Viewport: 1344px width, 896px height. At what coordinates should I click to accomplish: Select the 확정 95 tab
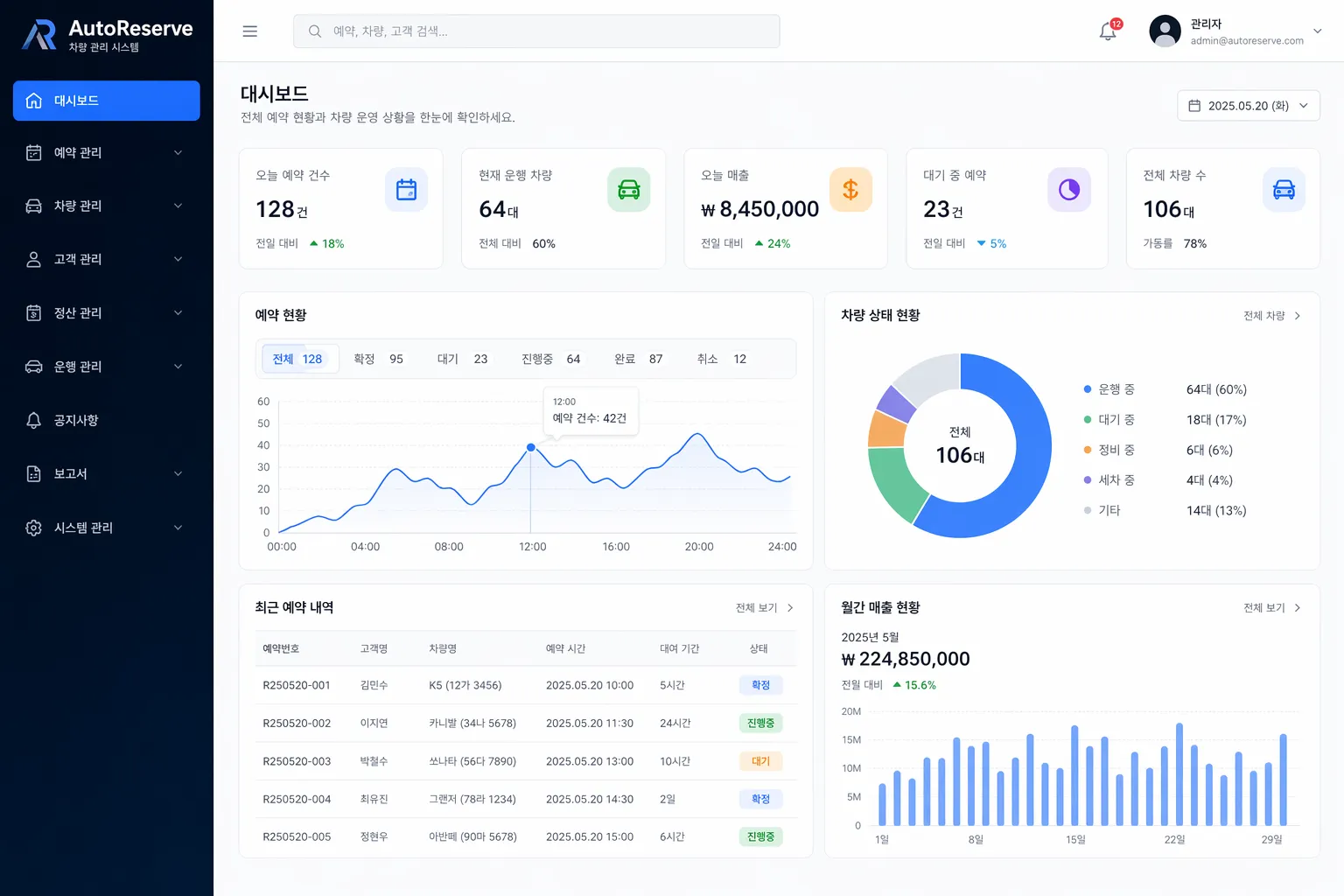378,359
